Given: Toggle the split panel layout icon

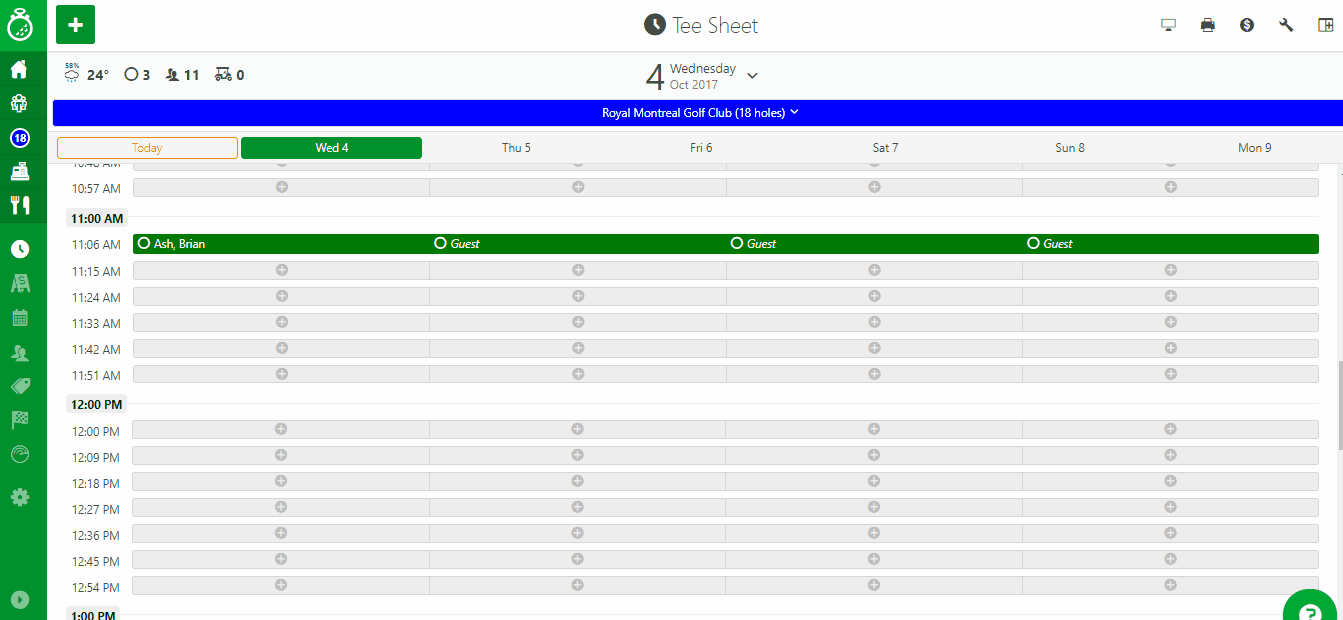Looking at the screenshot, I should point(1325,25).
